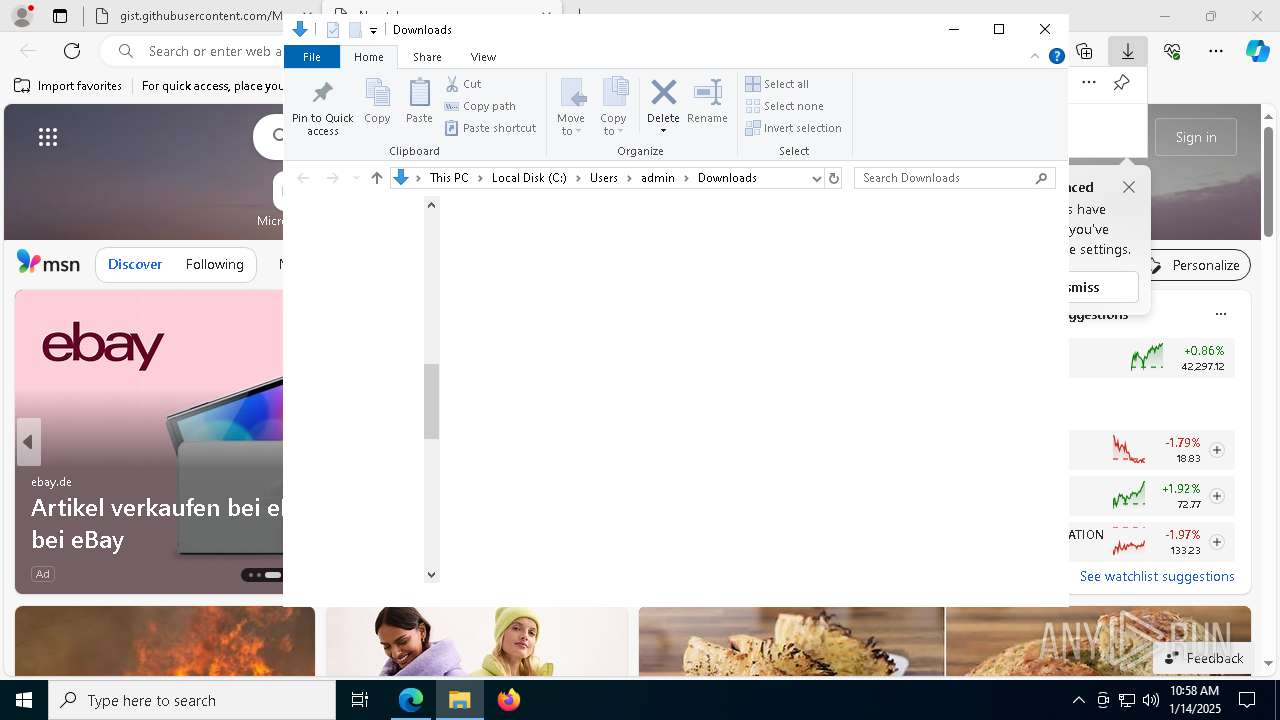
Task: Select the Discover tab on MSN
Action: 135,265
